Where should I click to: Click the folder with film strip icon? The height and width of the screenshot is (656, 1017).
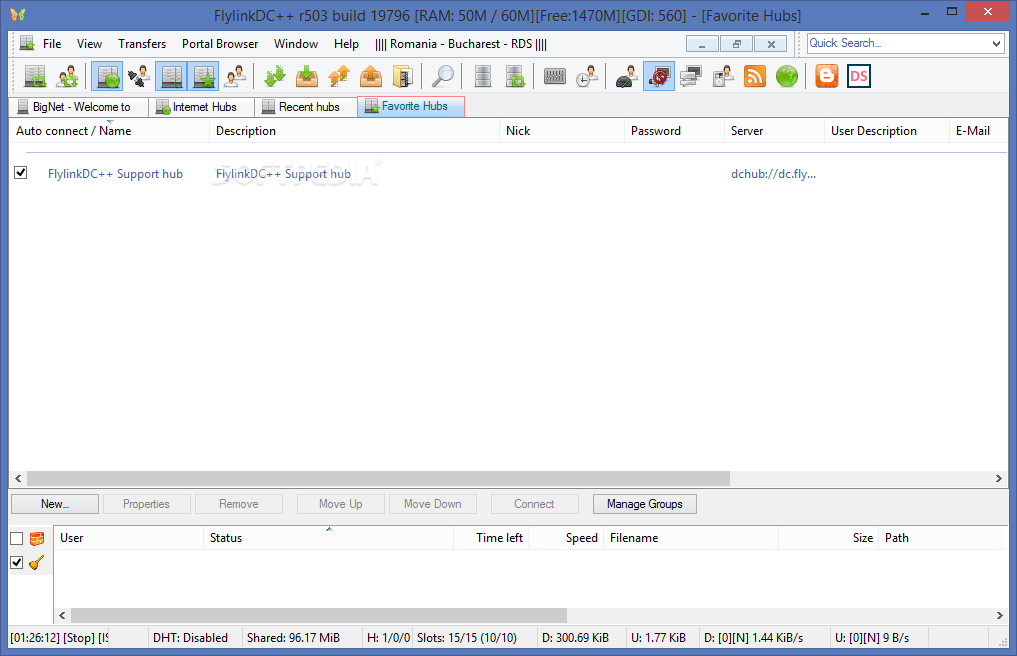403,77
